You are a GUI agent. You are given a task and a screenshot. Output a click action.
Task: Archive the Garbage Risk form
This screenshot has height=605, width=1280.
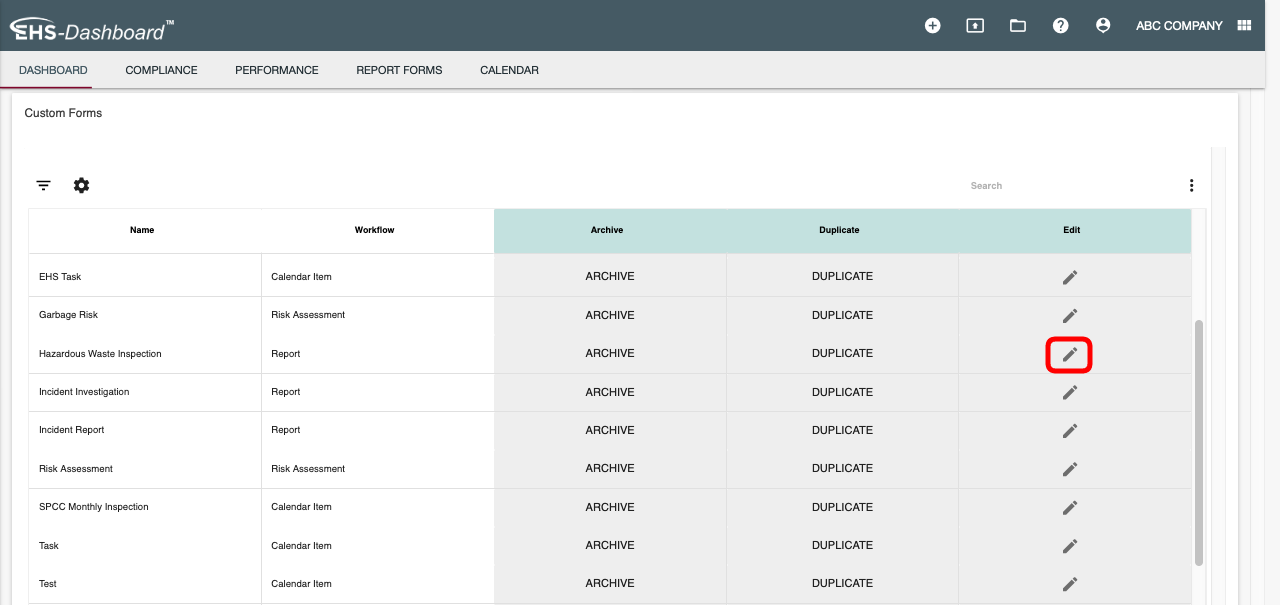coord(609,315)
